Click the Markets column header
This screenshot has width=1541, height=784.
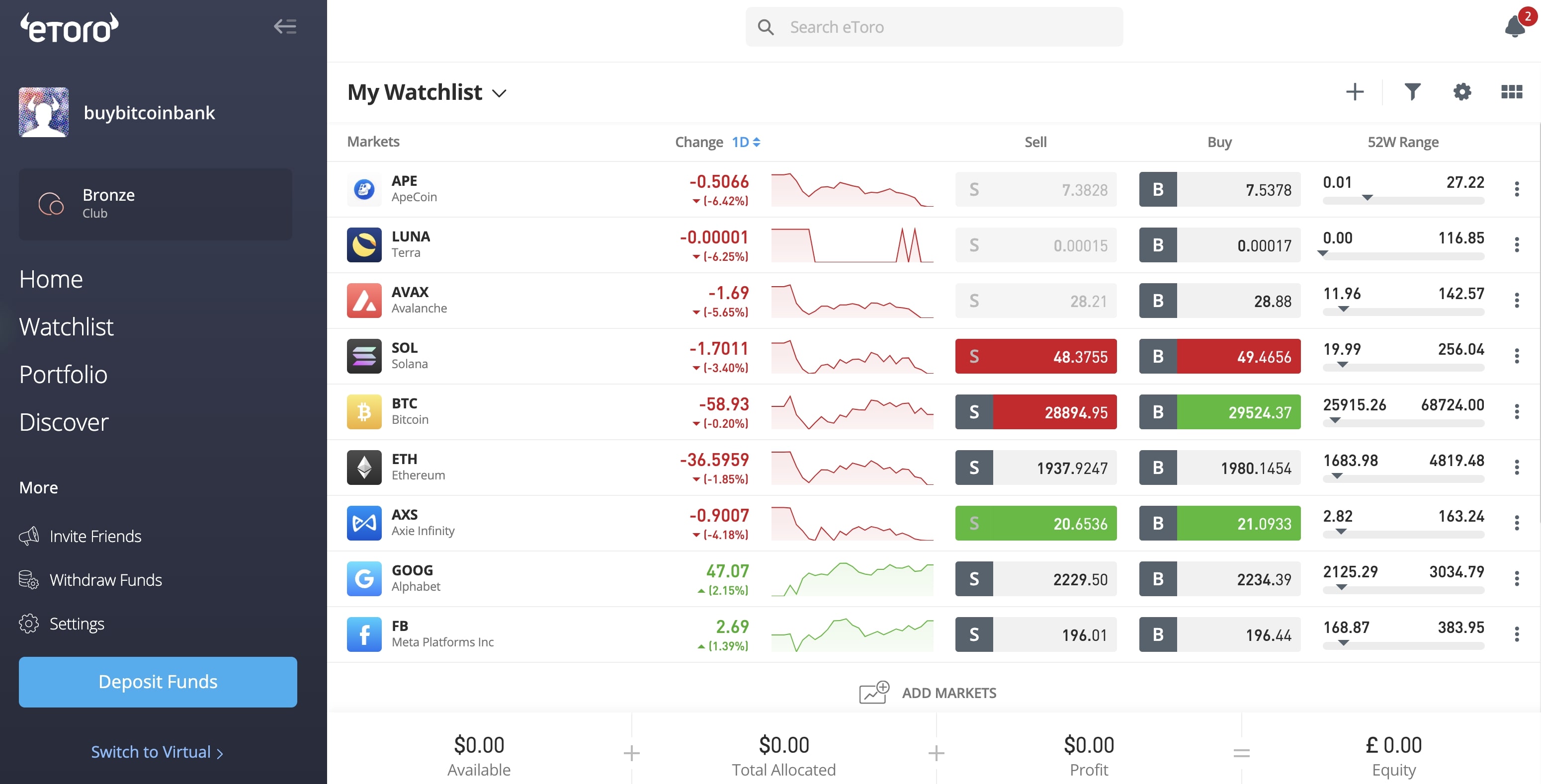[373, 142]
